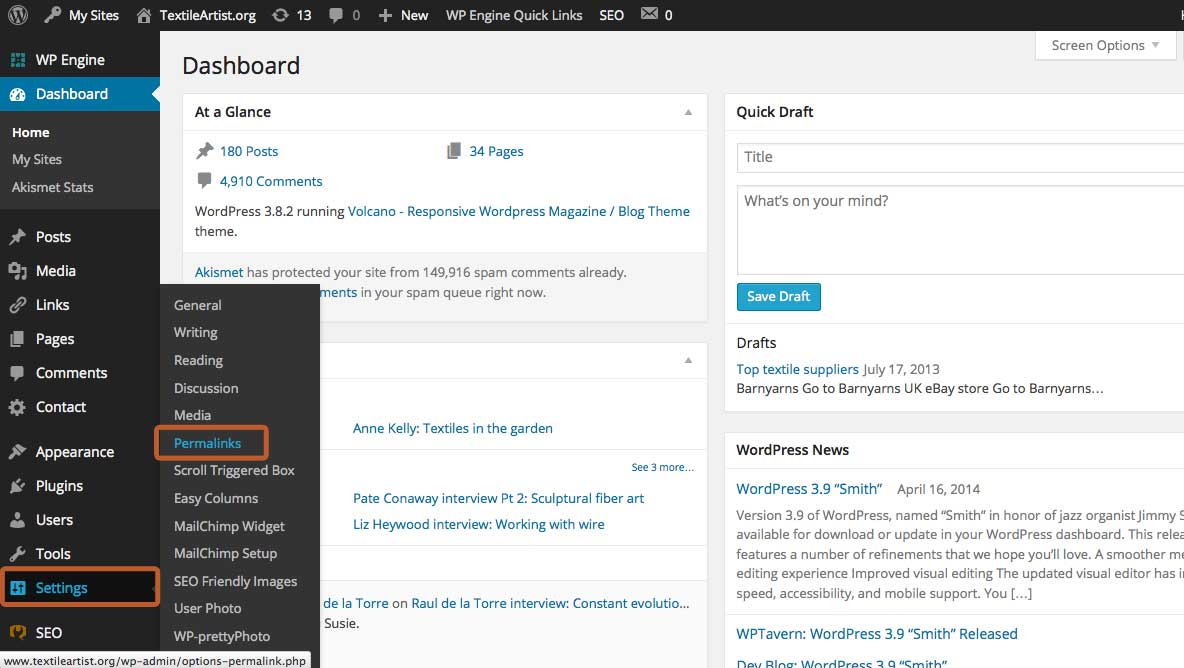Image resolution: width=1184 pixels, height=668 pixels.
Task: Open My Sites submenu item in sidebar
Action: pyautogui.click(x=37, y=159)
